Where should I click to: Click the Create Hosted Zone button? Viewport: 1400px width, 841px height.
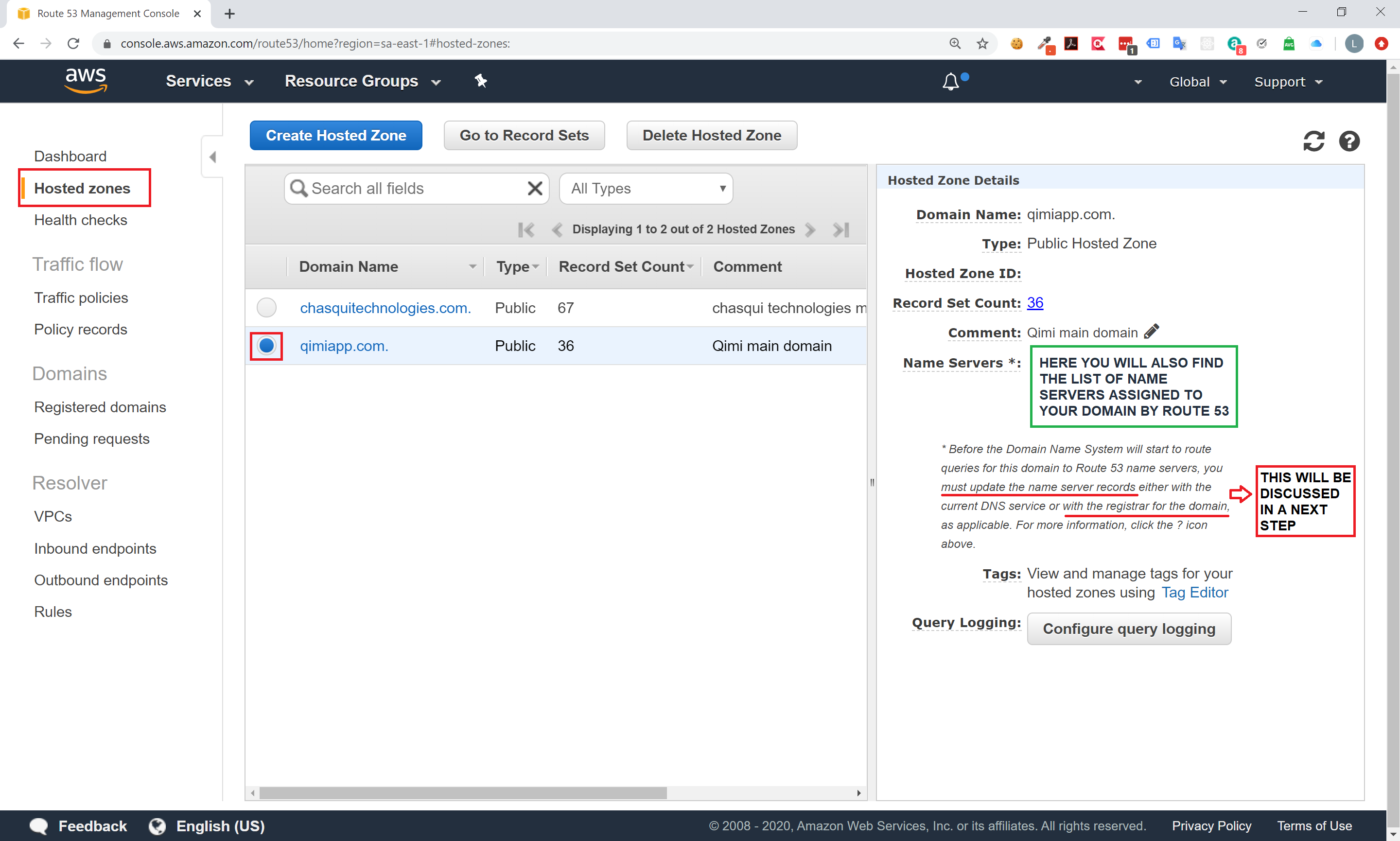click(x=335, y=136)
